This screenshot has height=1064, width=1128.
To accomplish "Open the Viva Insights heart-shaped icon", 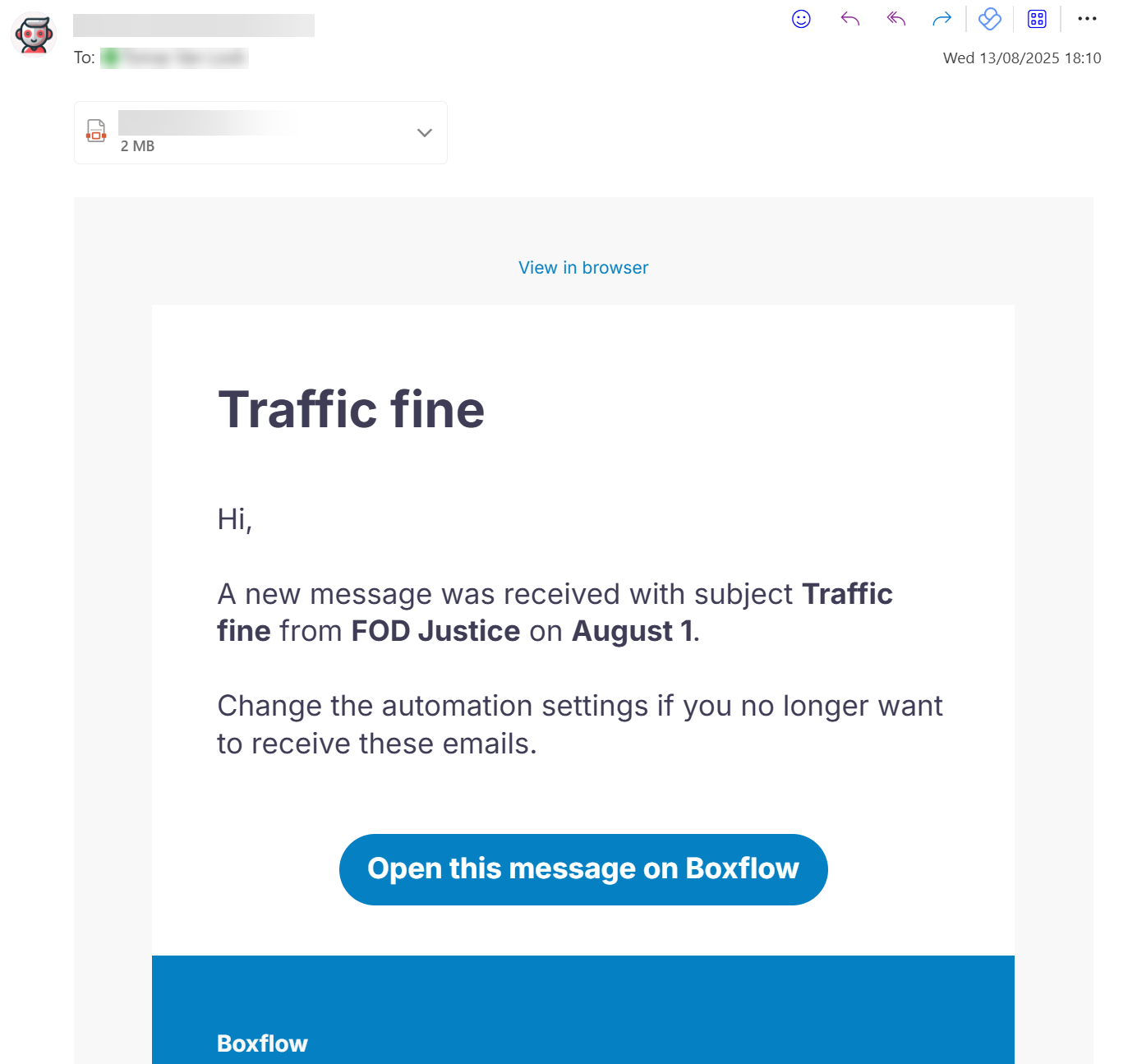I will (990, 19).
